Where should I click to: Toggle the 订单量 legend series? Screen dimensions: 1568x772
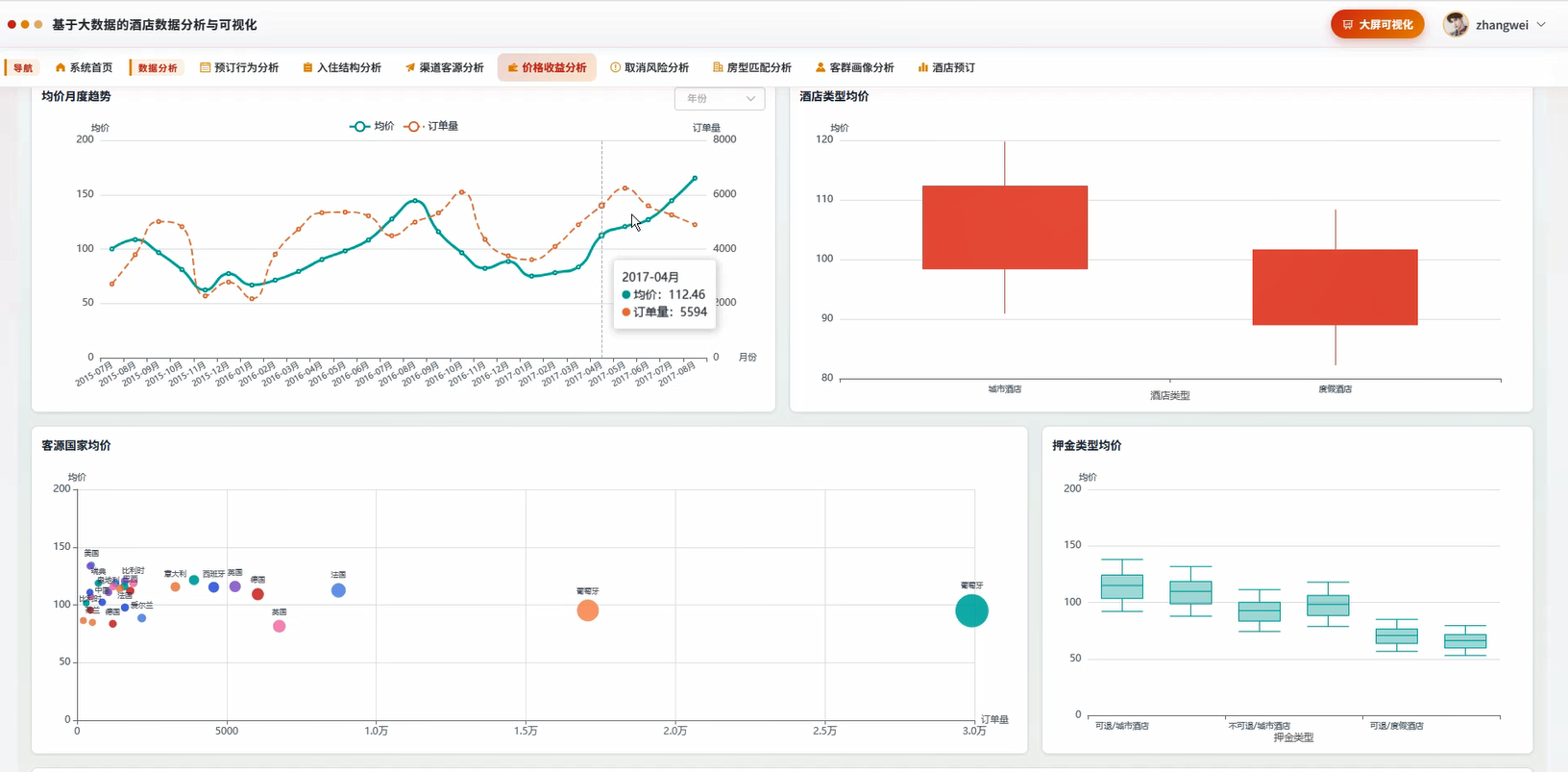coord(431,126)
